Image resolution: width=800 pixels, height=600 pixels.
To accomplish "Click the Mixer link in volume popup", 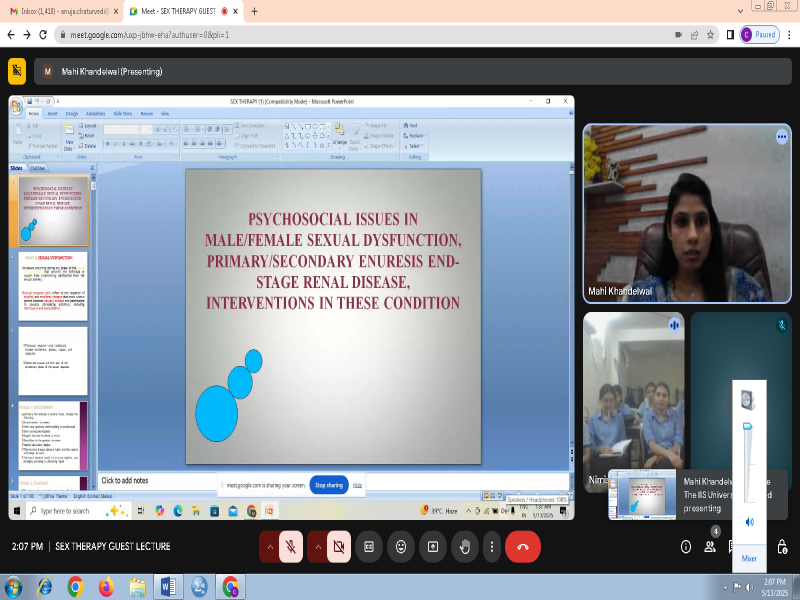I will pos(749,558).
